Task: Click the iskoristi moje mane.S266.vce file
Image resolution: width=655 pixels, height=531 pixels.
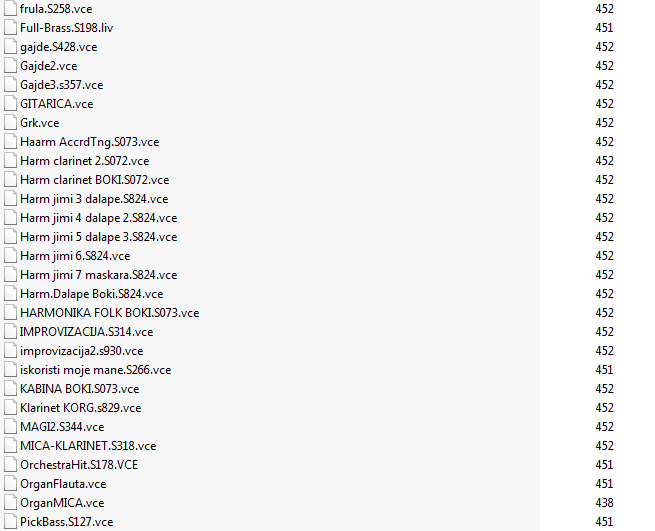Action: [96, 370]
